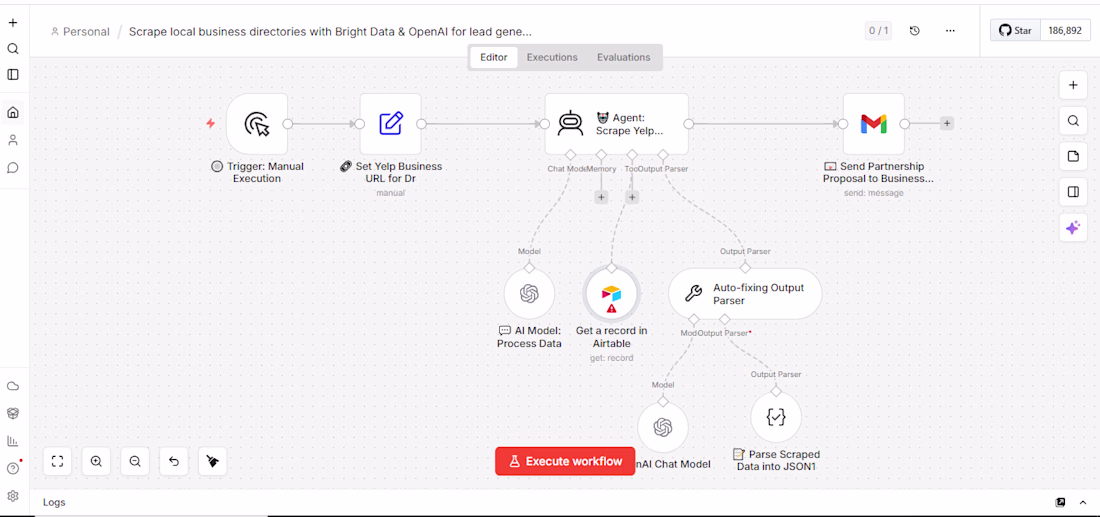Add a sticky note from right toolbar
Image resolution: width=1100 pixels, height=517 pixels.
click(x=1073, y=156)
